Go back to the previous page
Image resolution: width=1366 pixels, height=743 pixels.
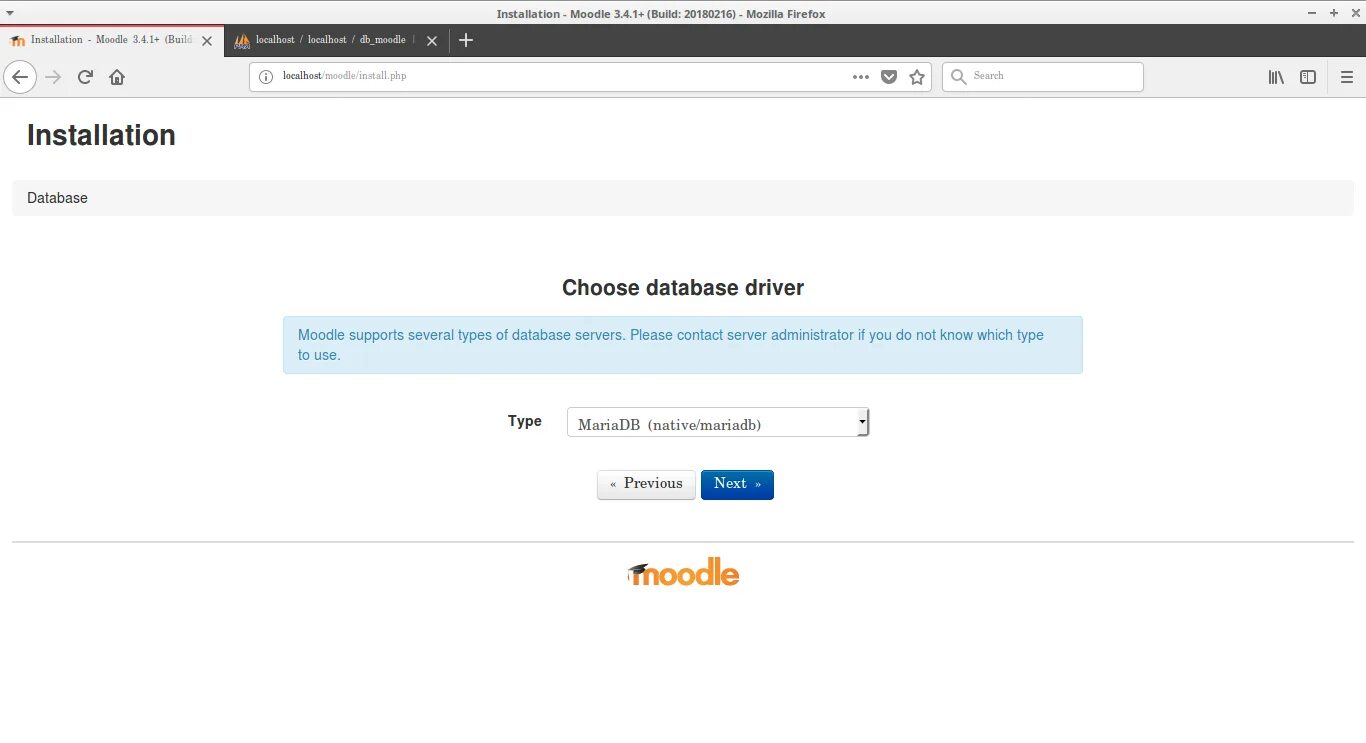coord(20,77)
